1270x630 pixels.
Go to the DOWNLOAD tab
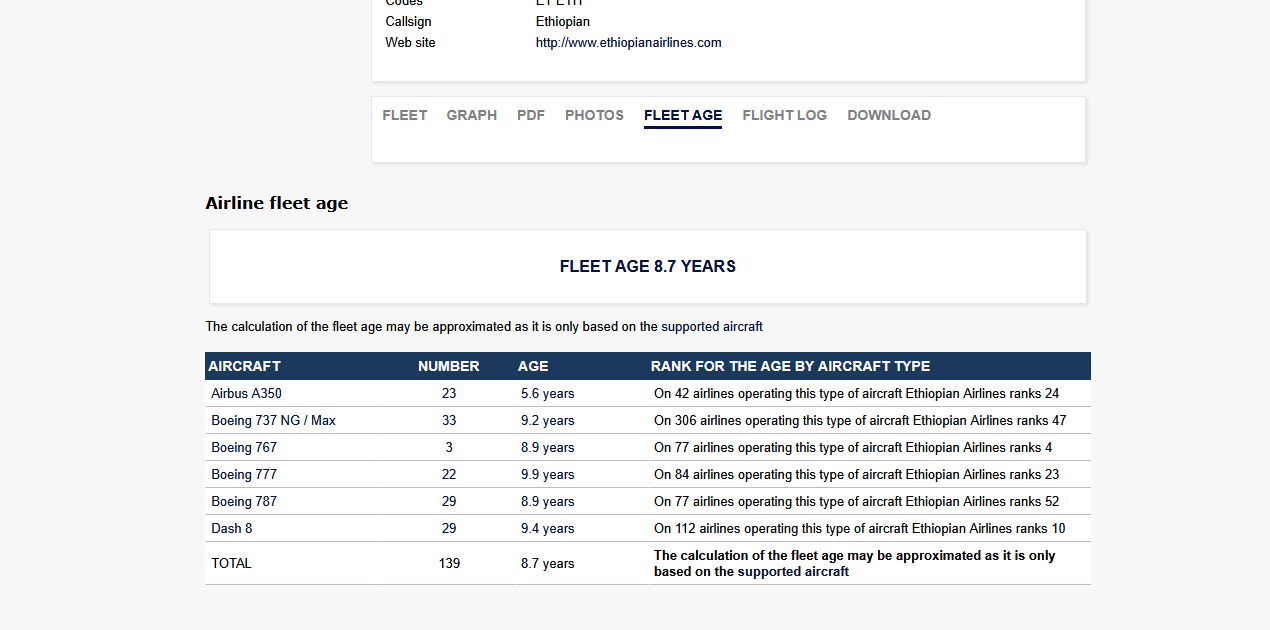click(x=889, y=115)
